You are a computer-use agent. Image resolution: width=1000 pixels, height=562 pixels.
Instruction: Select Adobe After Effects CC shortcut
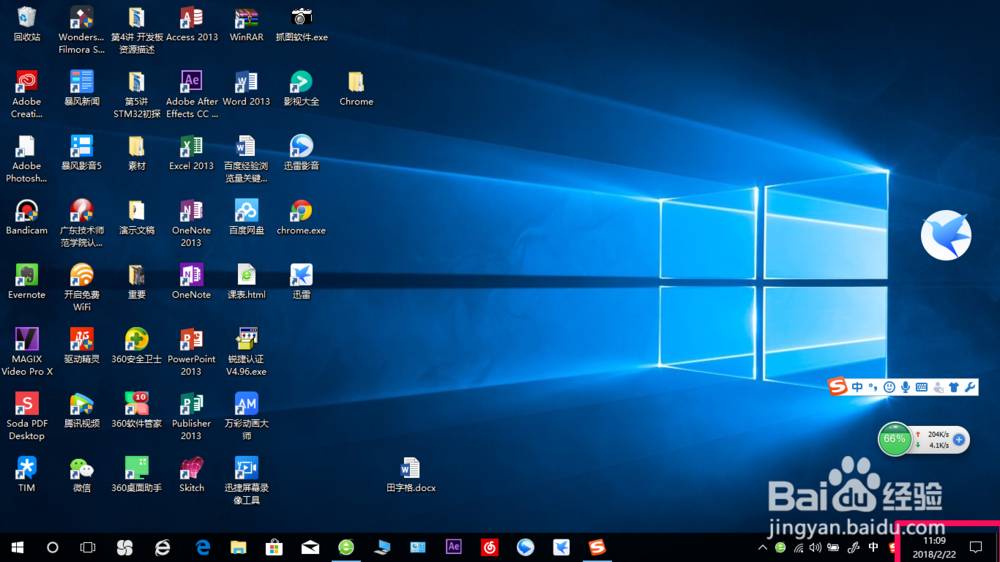[191, 94]
